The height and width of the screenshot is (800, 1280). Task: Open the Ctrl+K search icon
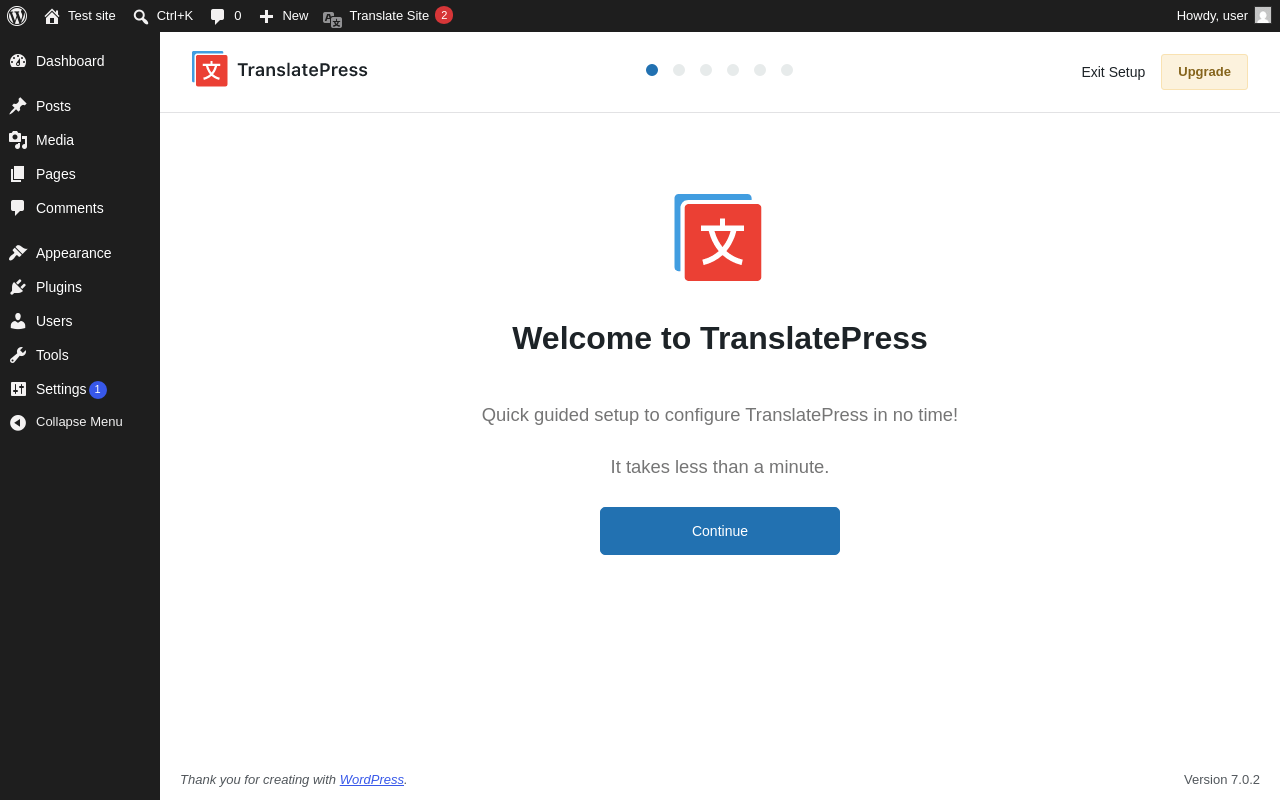(141, 16)
